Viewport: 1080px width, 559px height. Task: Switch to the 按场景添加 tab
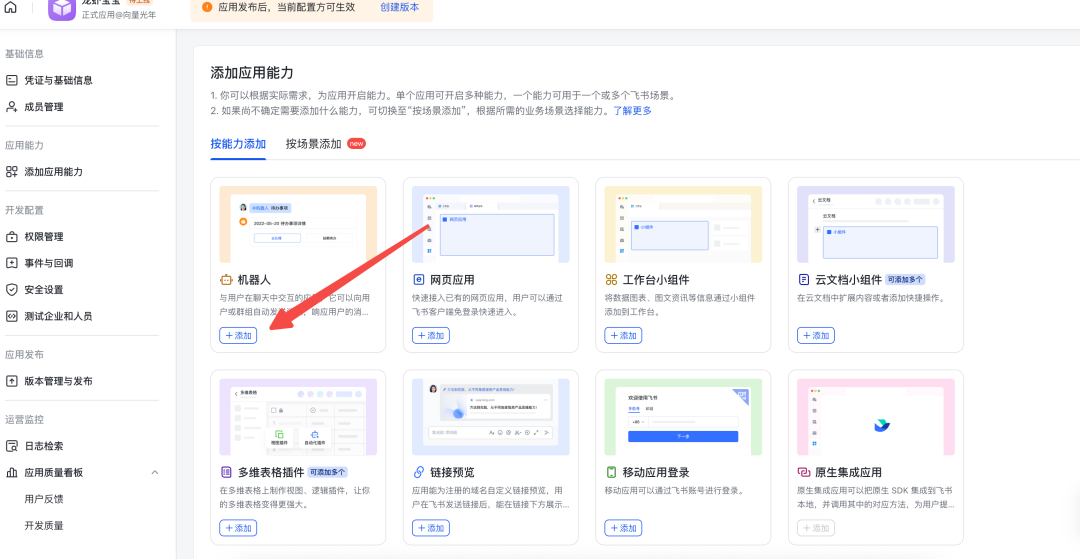tap(313, 144)
